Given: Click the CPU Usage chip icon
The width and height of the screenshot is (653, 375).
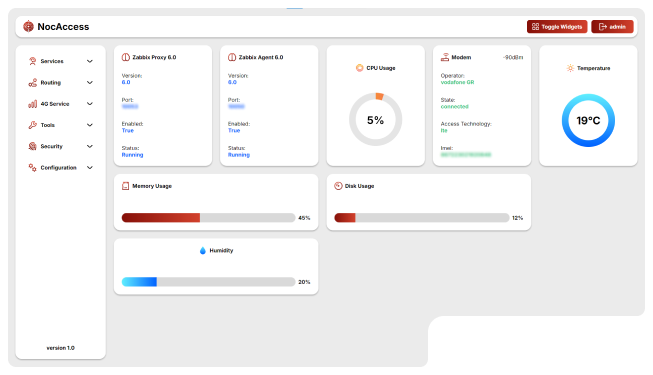Looking at the screenshot, I should coord(359,68).
